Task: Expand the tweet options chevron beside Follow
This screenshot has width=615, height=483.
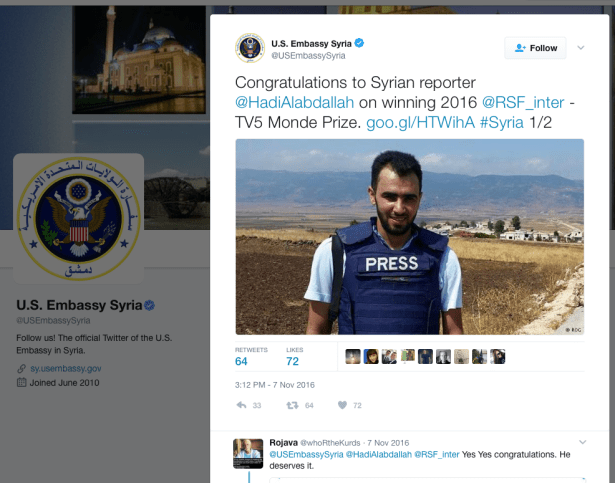Action: (x=581, y=47)
